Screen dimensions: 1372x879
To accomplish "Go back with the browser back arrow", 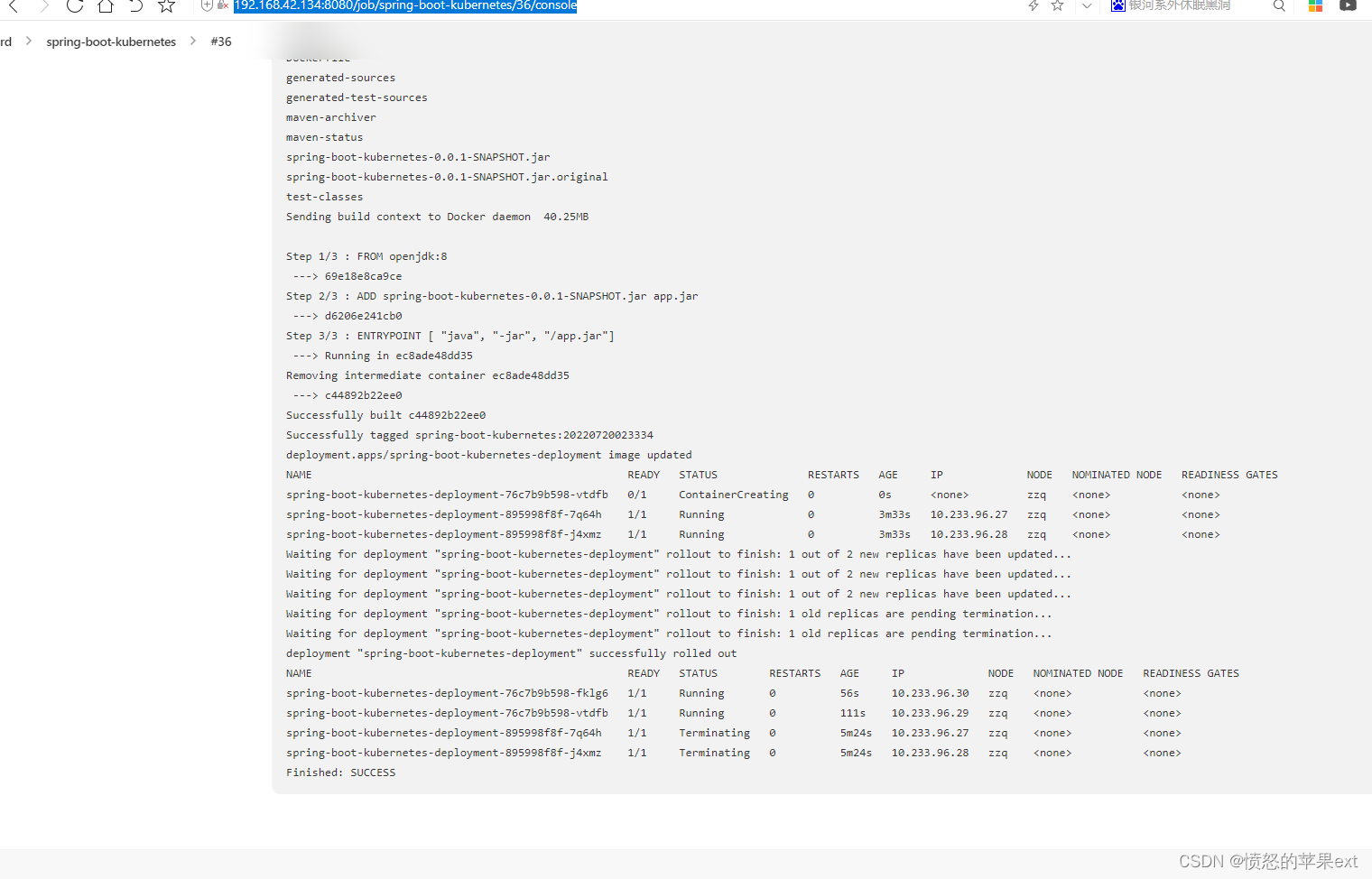I will click(13, 5).
